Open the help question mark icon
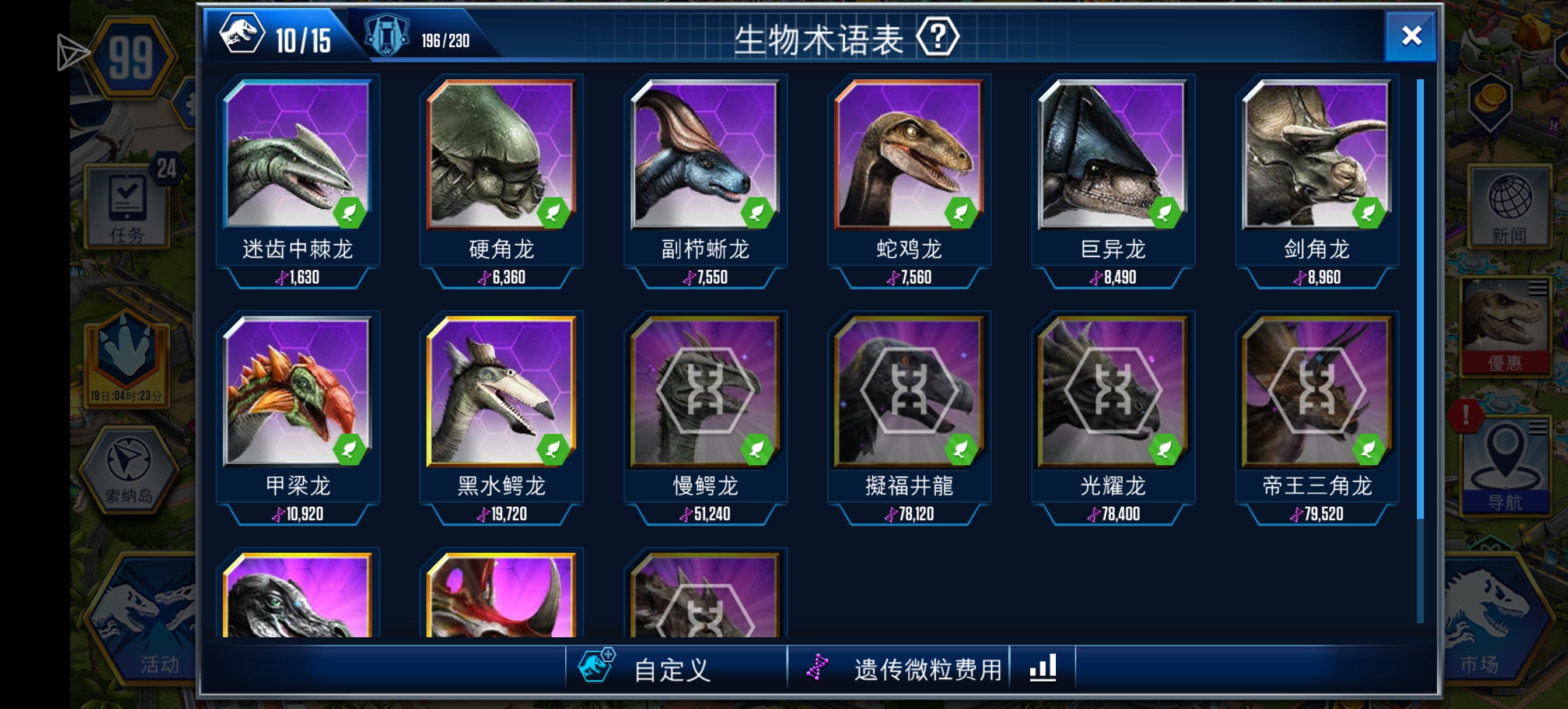This screenshot has height=709, width=1568. pyautogui.click(x=937, y=38)
